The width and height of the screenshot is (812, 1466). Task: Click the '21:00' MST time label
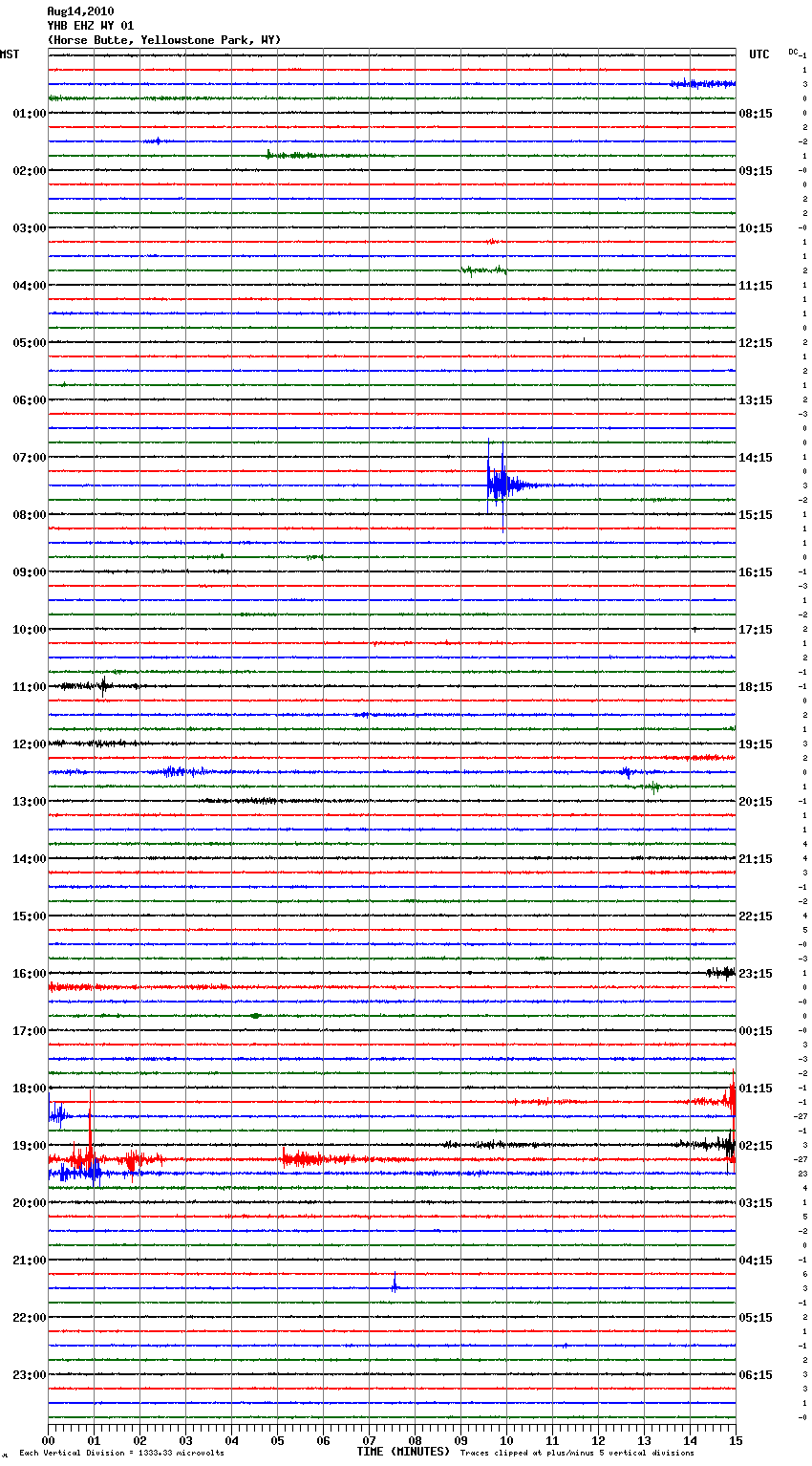pos(30,1261)
